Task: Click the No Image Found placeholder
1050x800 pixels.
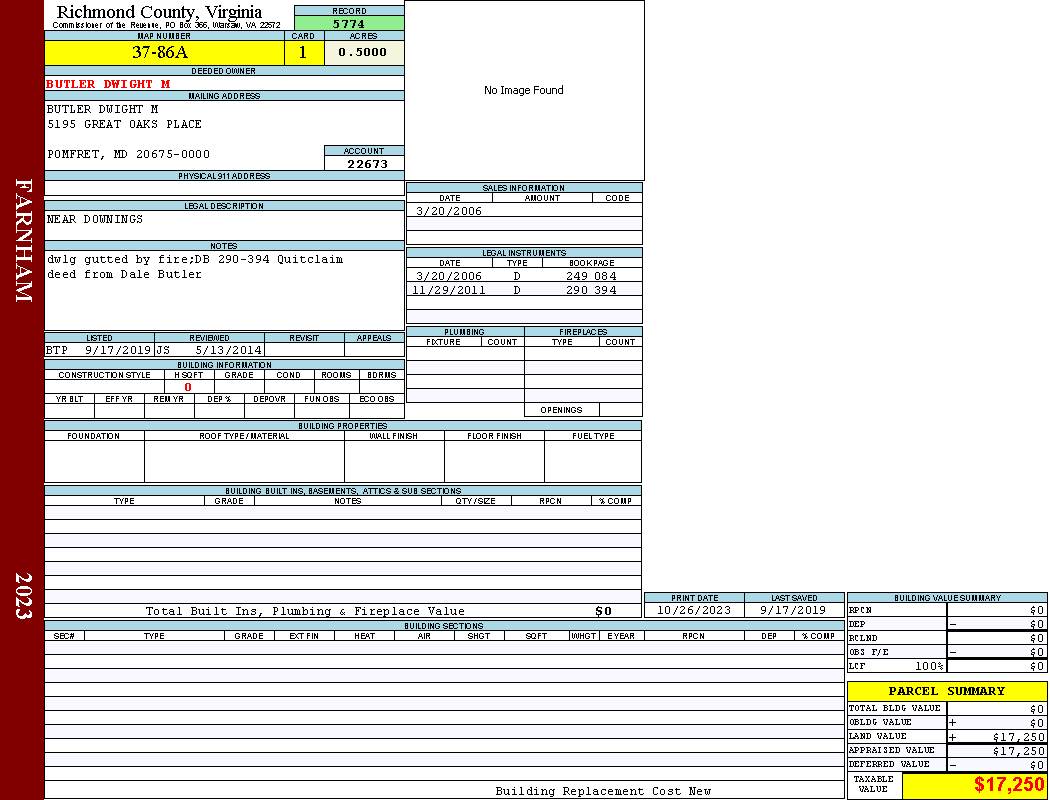Action: click(x=523, y=90)
